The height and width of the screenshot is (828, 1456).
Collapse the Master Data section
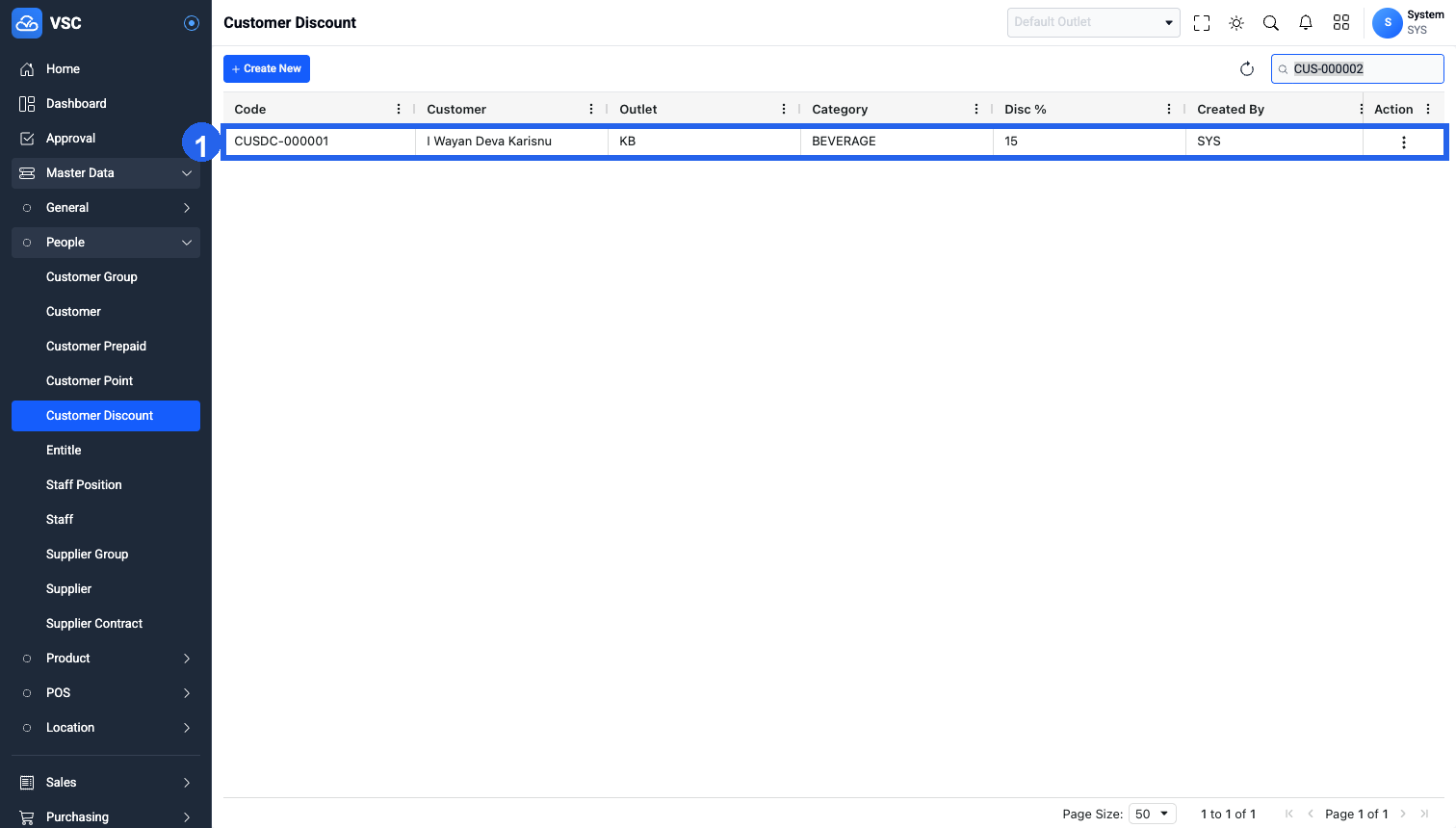(x=106, y=173)
